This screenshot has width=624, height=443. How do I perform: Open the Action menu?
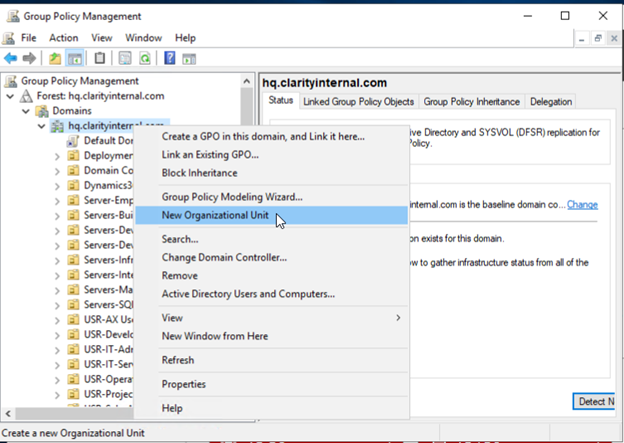[x=64, y=38]
